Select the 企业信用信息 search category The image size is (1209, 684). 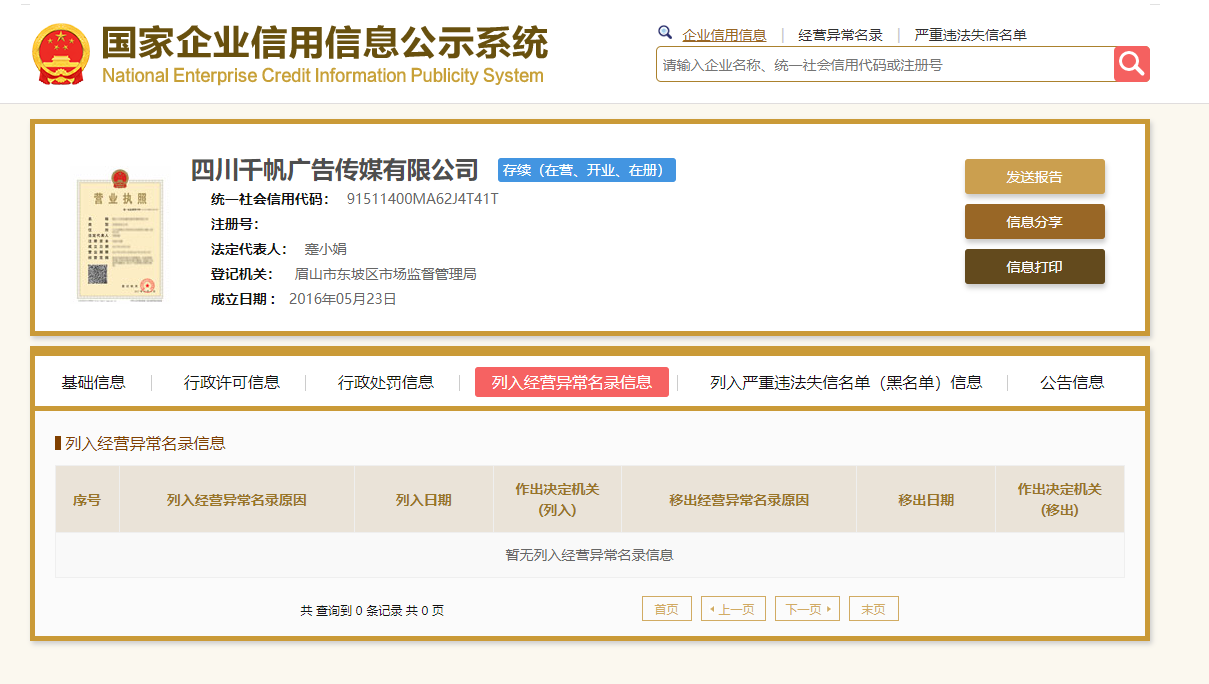(x=724, y=35)
